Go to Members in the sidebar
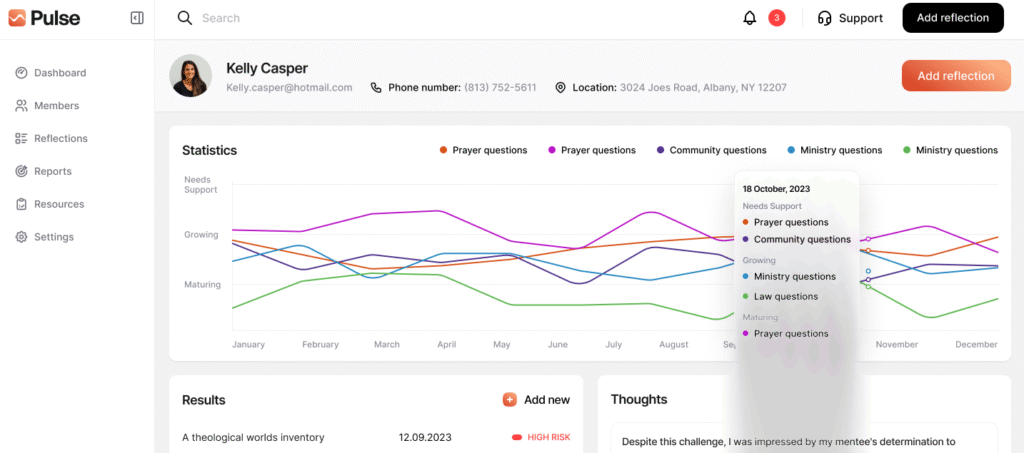 point(56,106)
